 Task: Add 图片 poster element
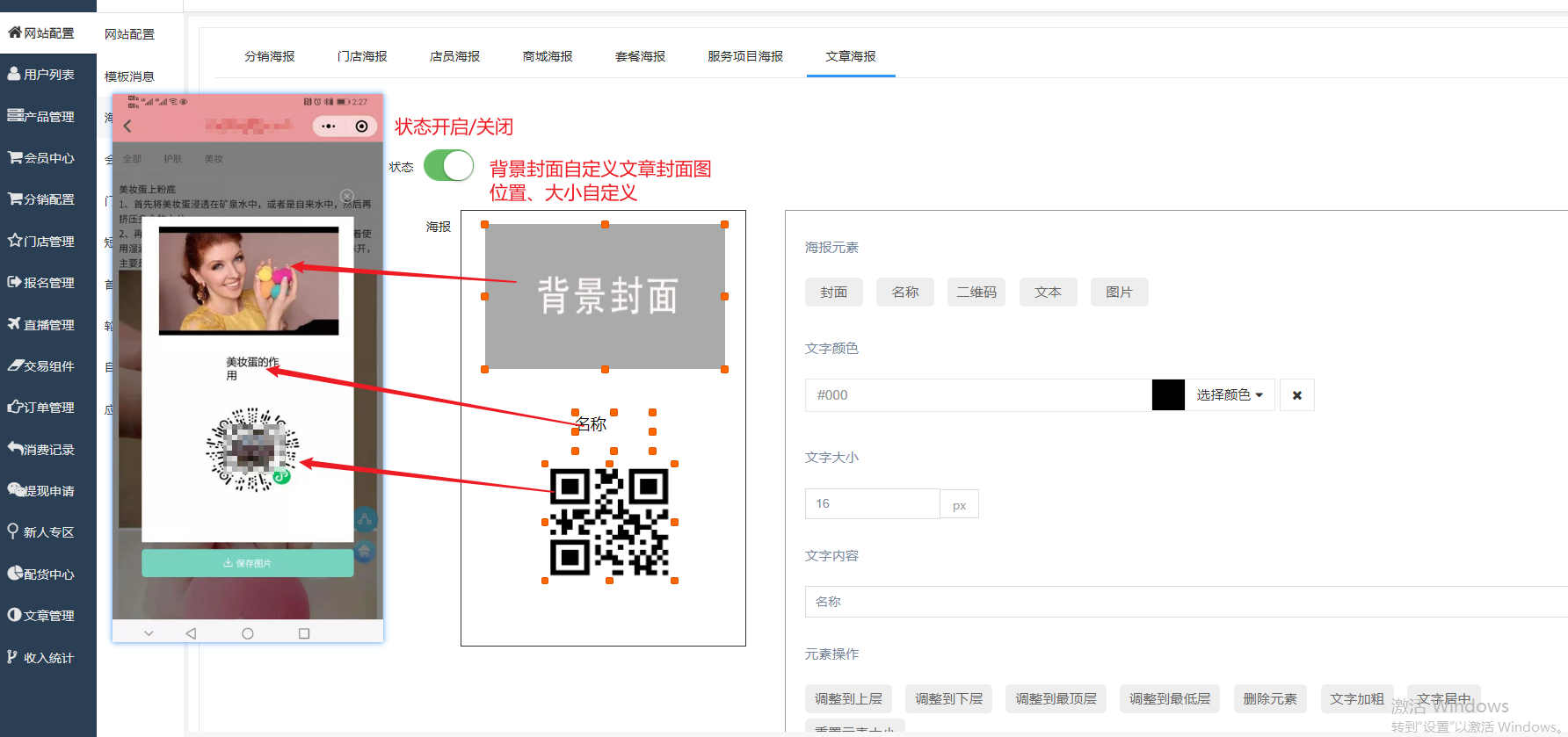1119,293
